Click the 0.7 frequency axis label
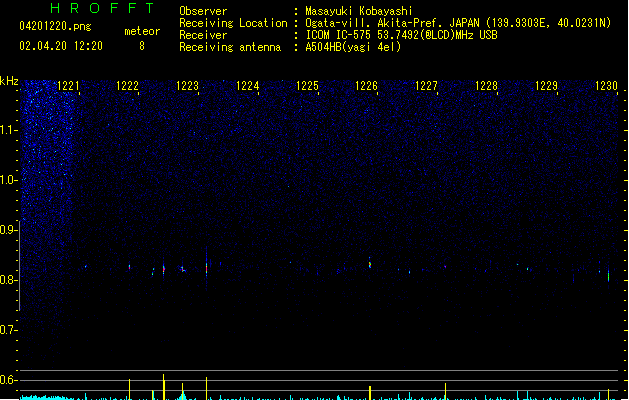The height and width of the screenshot is (400, 629). tap(8, 330)
